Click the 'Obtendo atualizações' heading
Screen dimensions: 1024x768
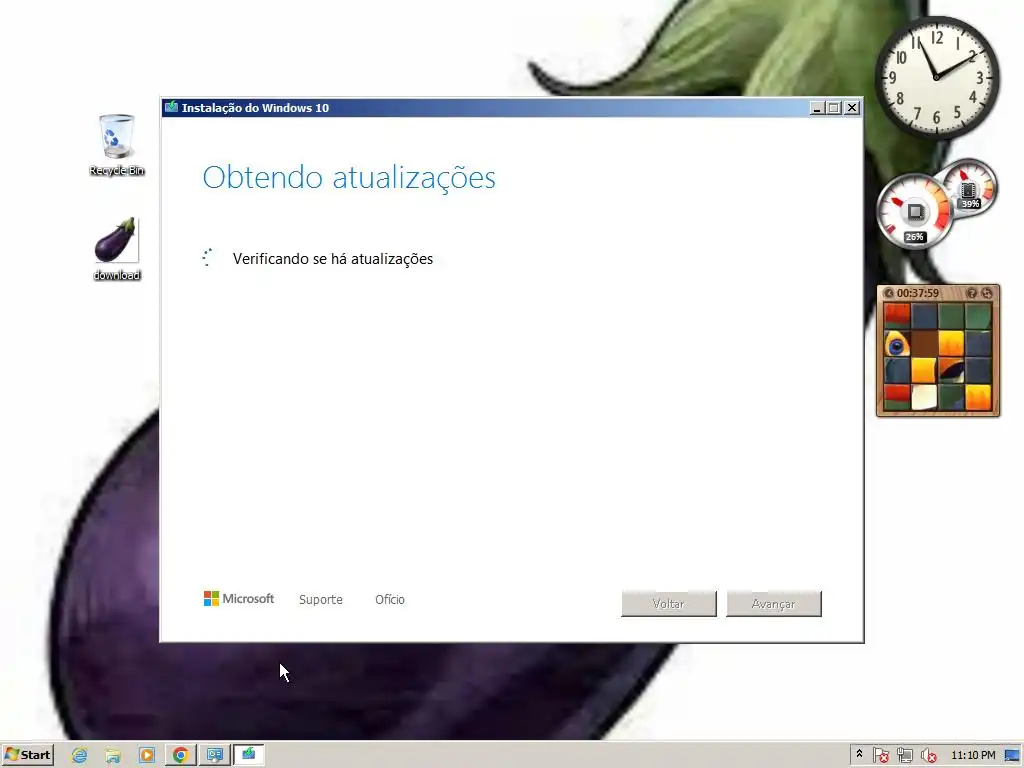coord(349,178)
